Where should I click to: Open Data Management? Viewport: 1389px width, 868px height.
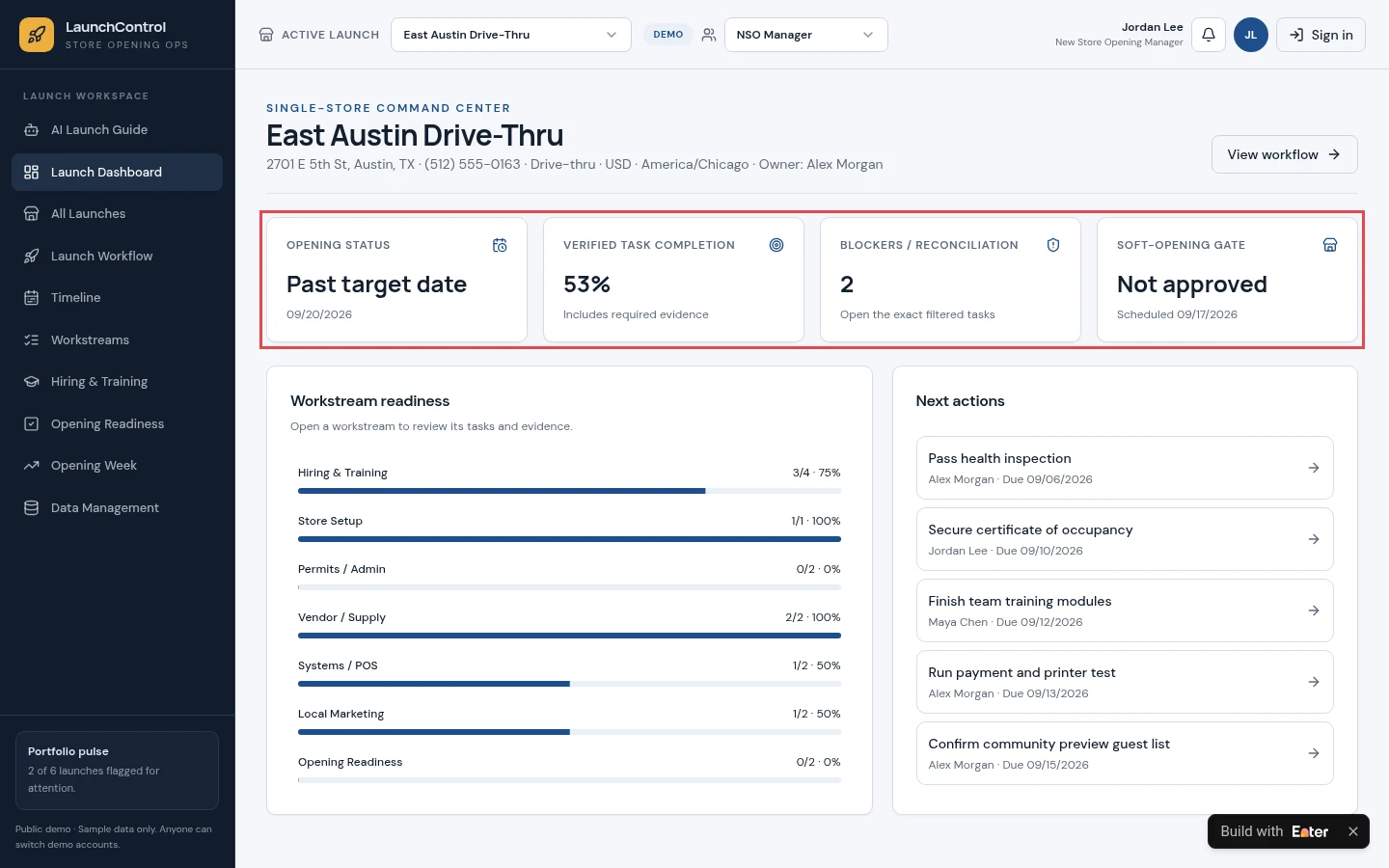pos(117,507)
